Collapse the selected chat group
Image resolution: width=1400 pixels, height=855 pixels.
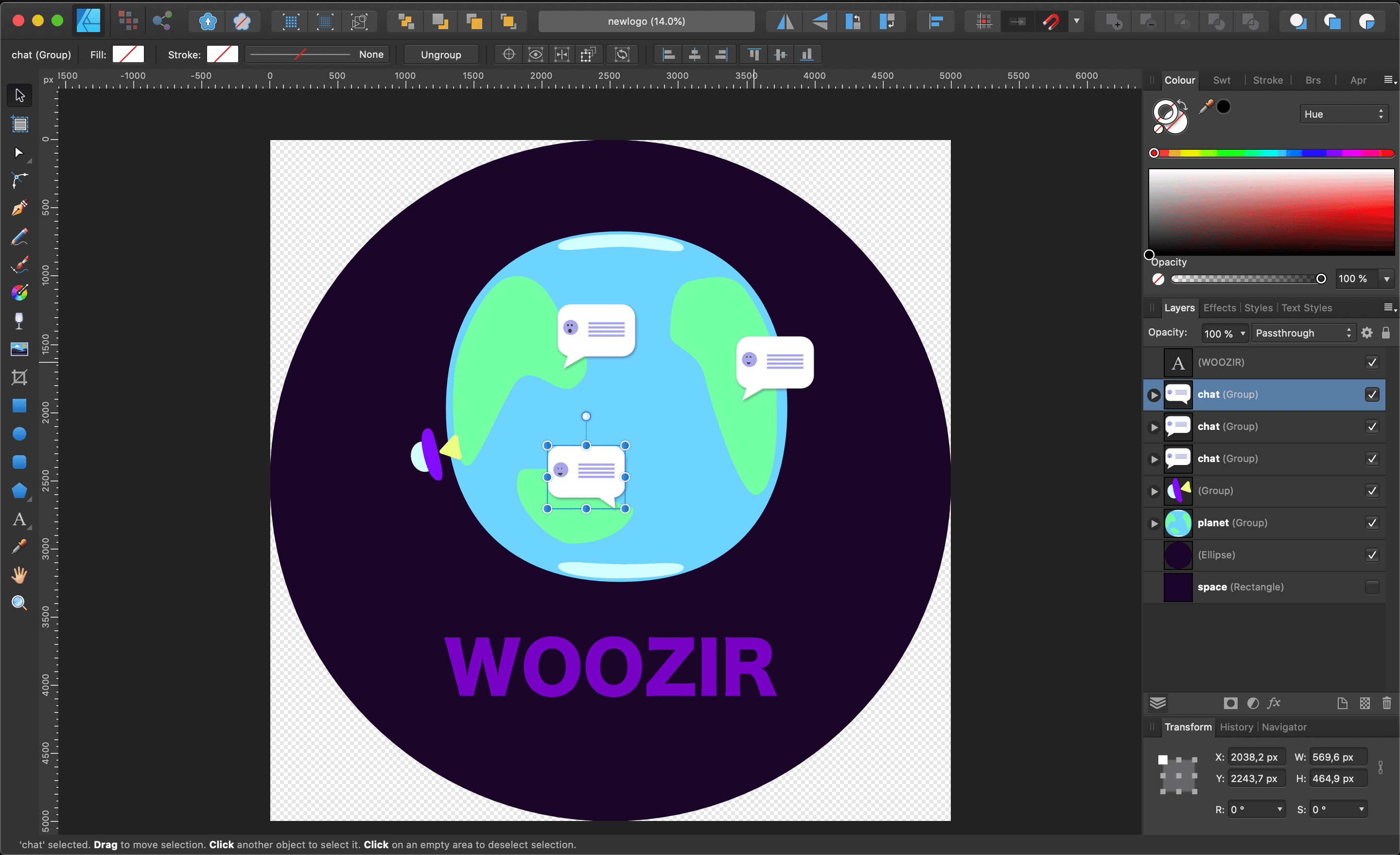tap(1154, 395)
